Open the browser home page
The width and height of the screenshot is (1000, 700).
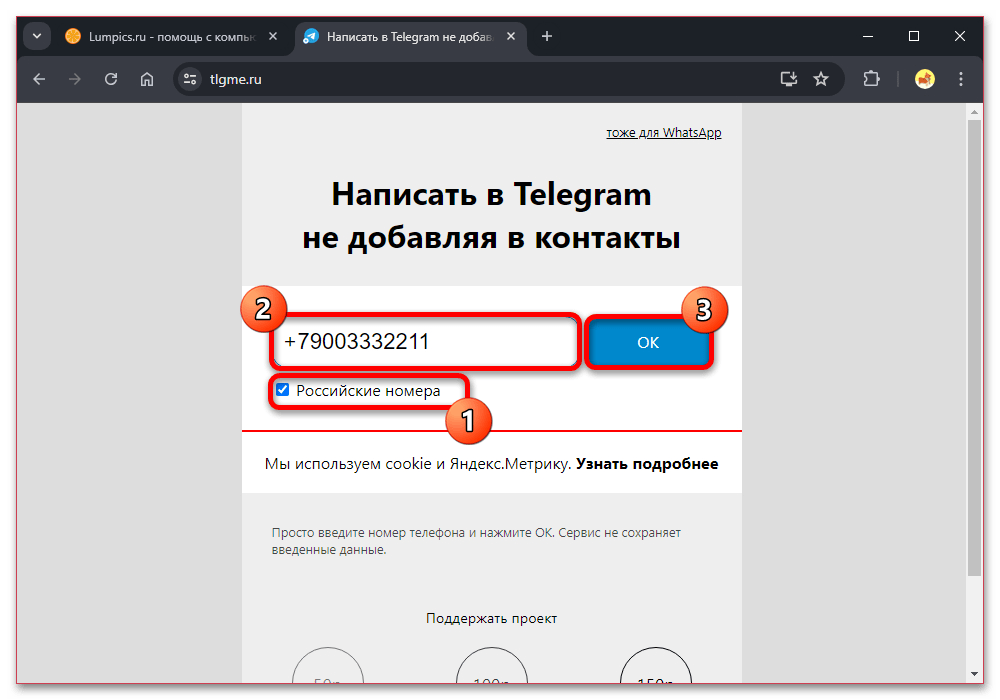pyautogui.click(x=147, y=79)
